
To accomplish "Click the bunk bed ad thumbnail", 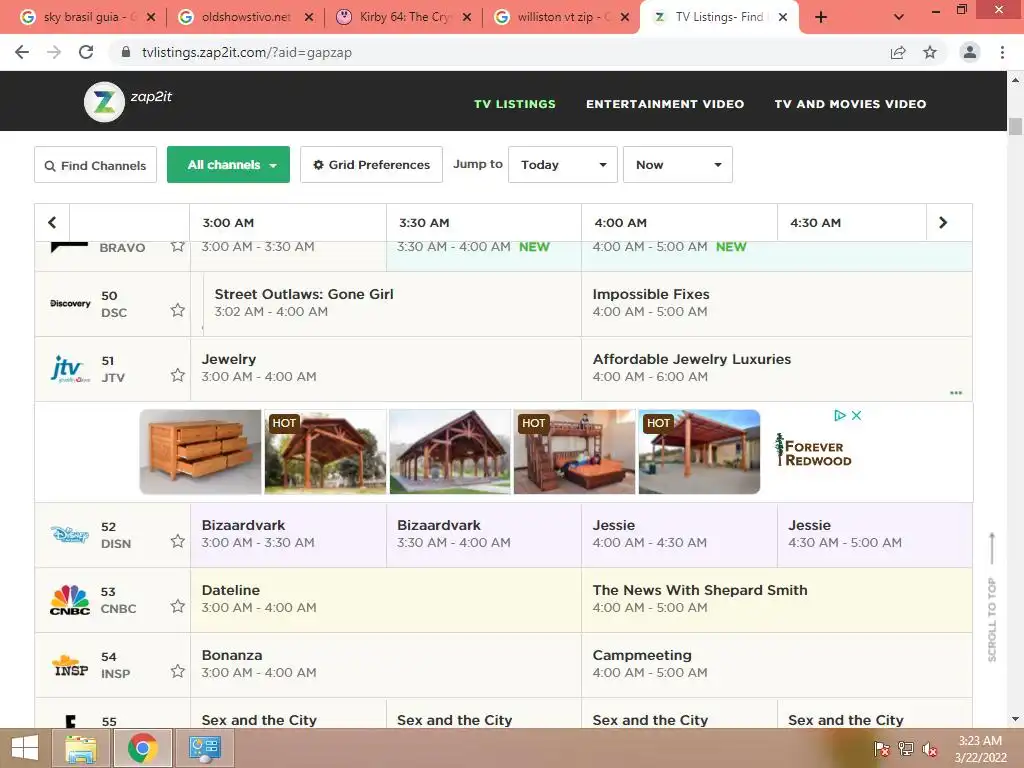I will (574, 451).
